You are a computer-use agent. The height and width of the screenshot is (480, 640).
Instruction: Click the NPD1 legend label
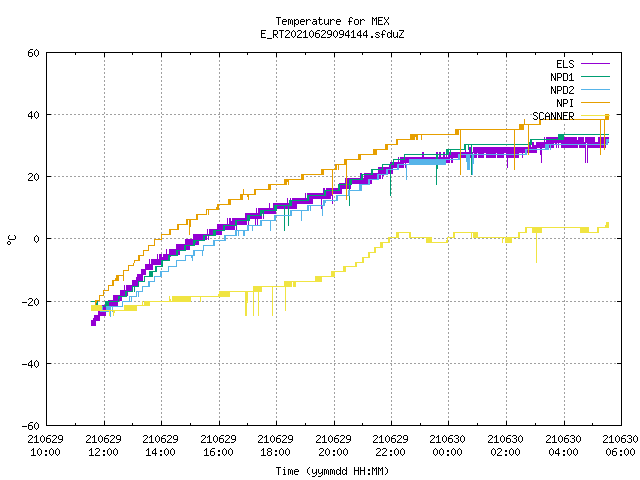(562, 77)
